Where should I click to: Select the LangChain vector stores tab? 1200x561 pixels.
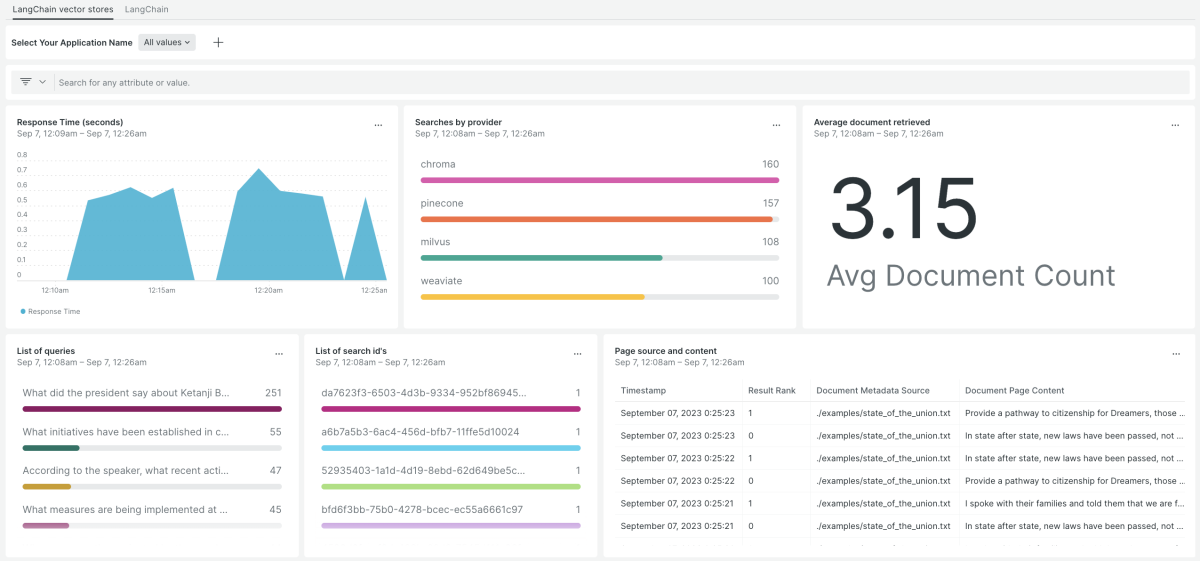click(x=62, y=9)
